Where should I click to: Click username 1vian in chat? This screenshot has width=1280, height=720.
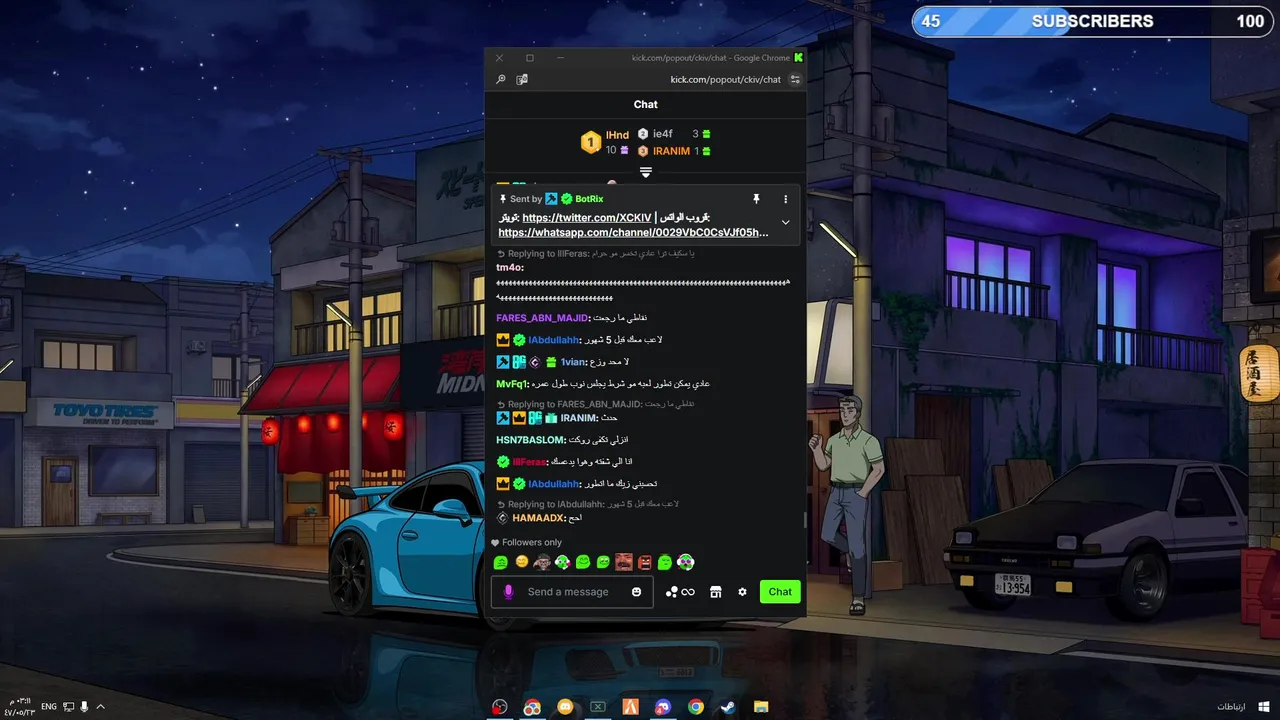[573, 362]
